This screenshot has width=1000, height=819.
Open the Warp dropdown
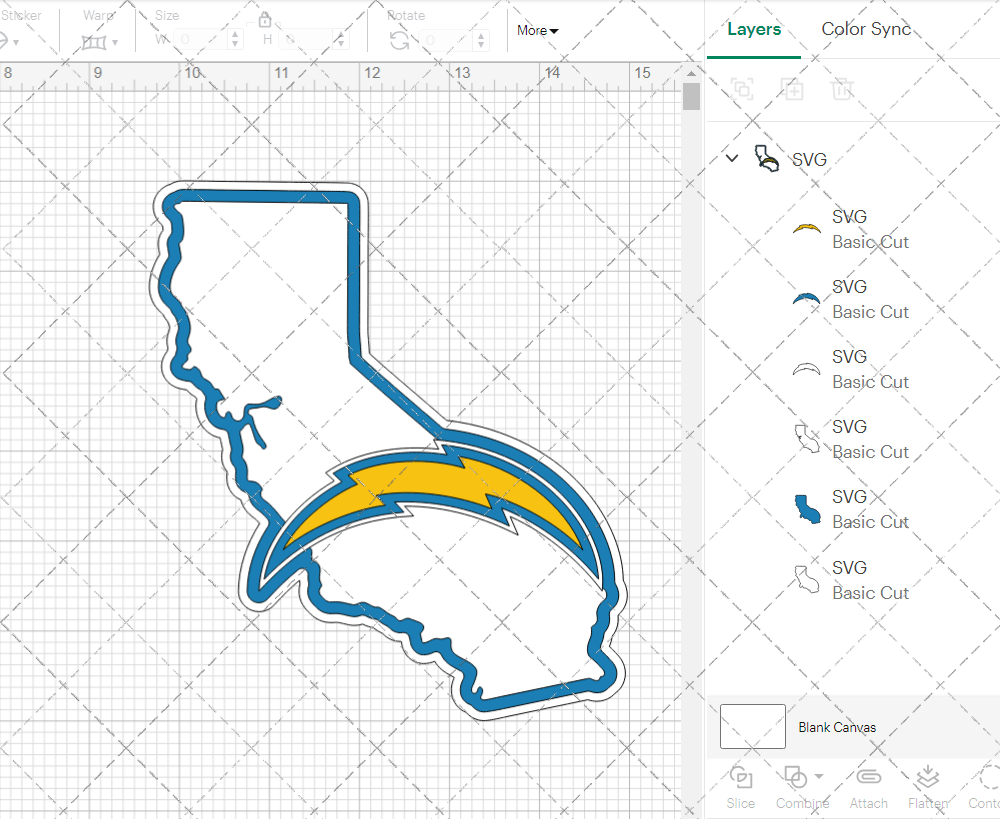click(x=100, y=42)
